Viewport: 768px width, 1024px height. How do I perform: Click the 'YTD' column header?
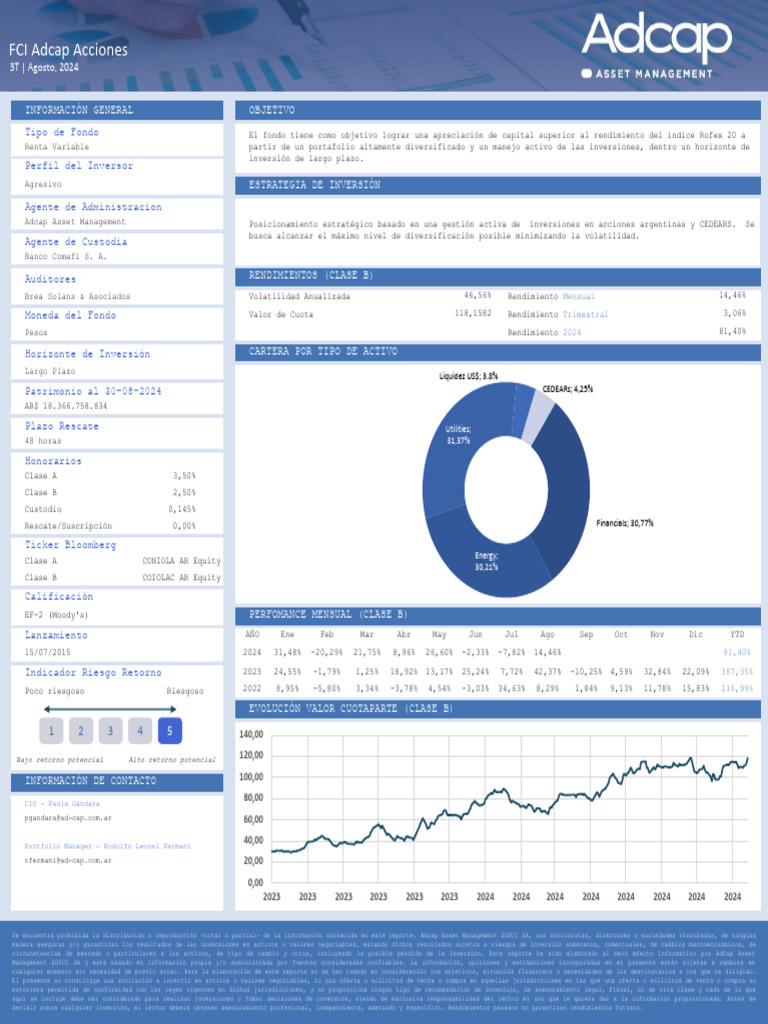[737, 634]
